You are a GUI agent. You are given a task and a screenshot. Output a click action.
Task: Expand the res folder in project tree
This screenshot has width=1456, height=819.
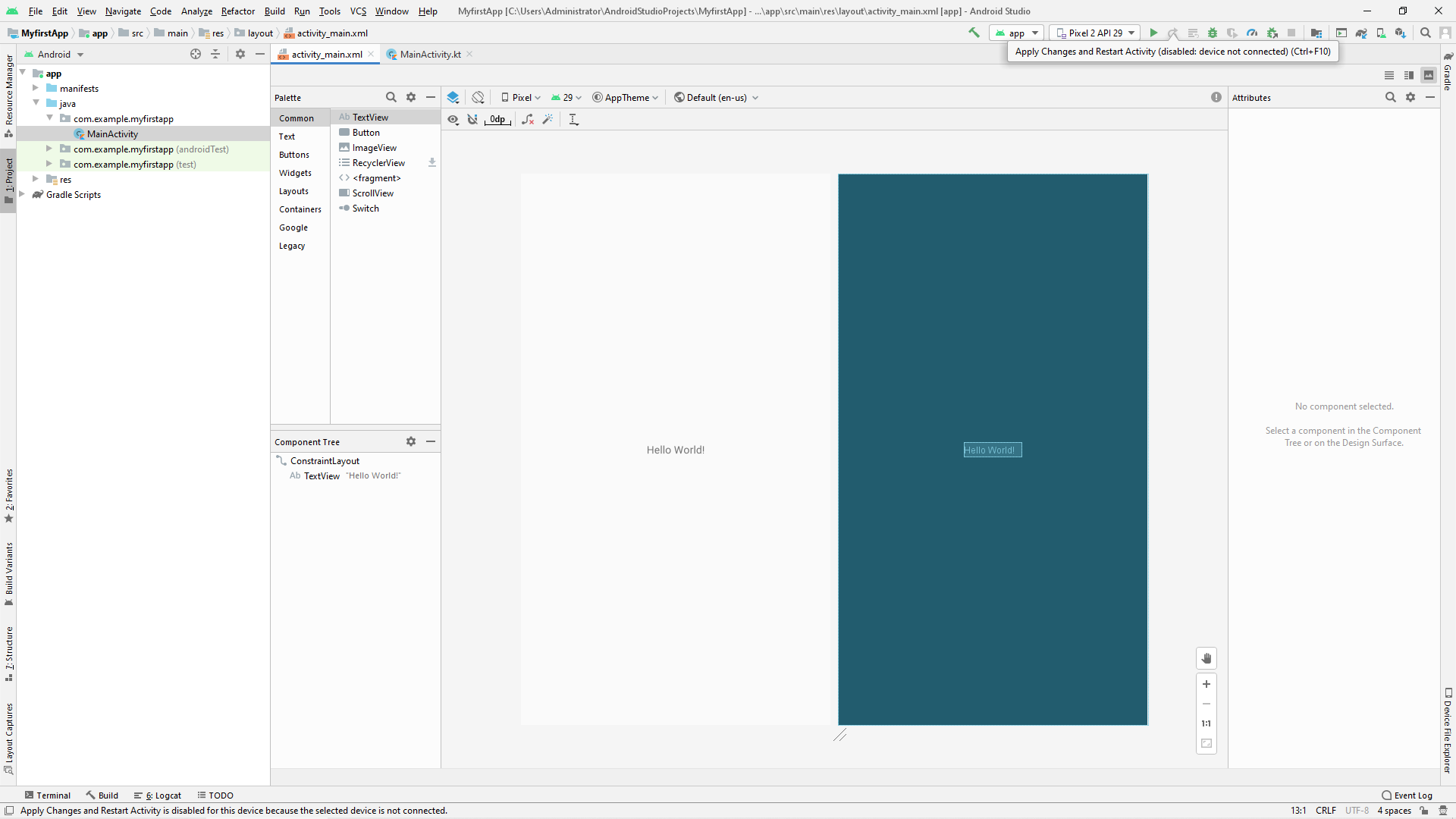36,179
